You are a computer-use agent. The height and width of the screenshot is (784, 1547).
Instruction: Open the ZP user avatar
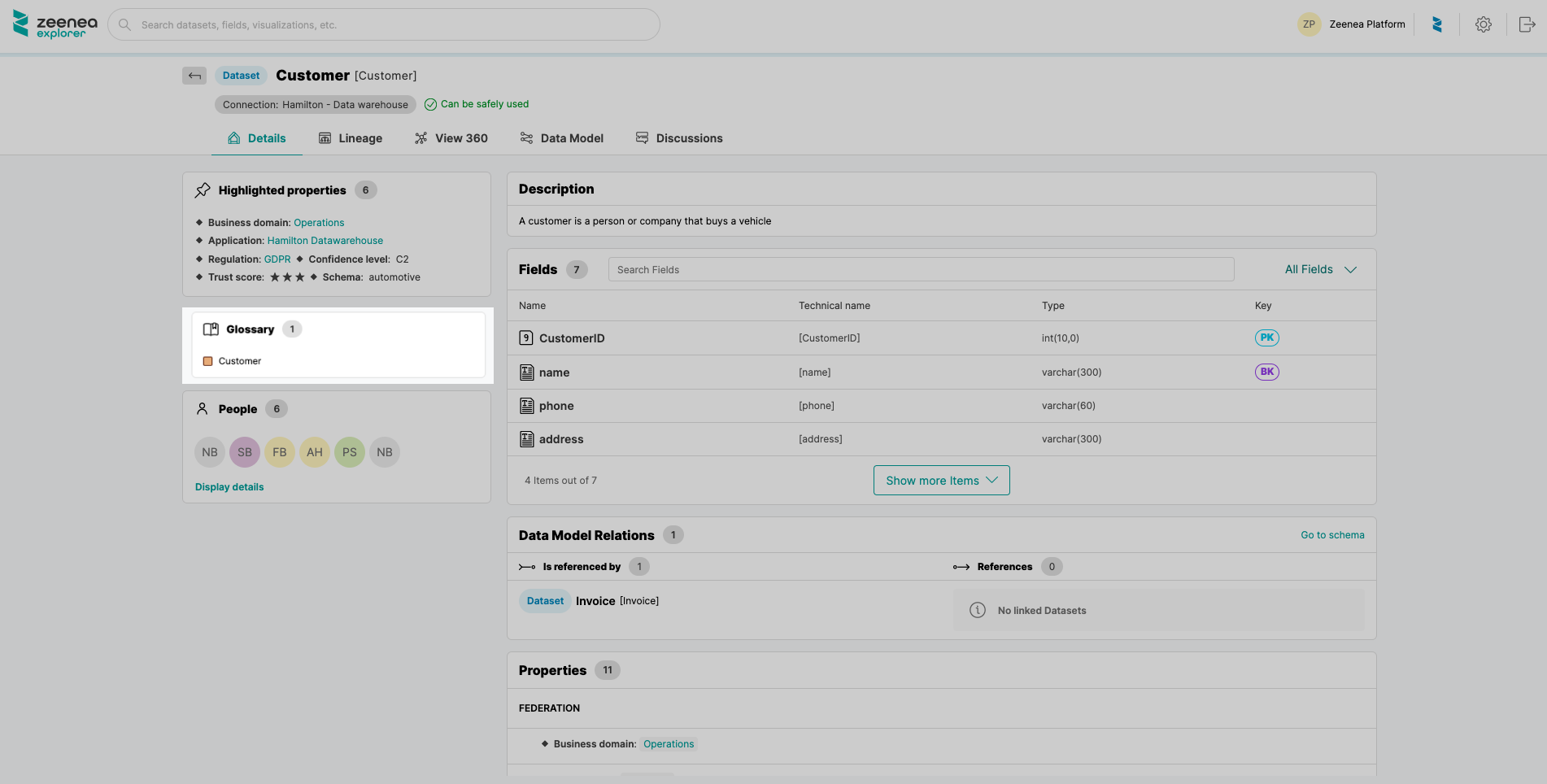[1309, 24]
